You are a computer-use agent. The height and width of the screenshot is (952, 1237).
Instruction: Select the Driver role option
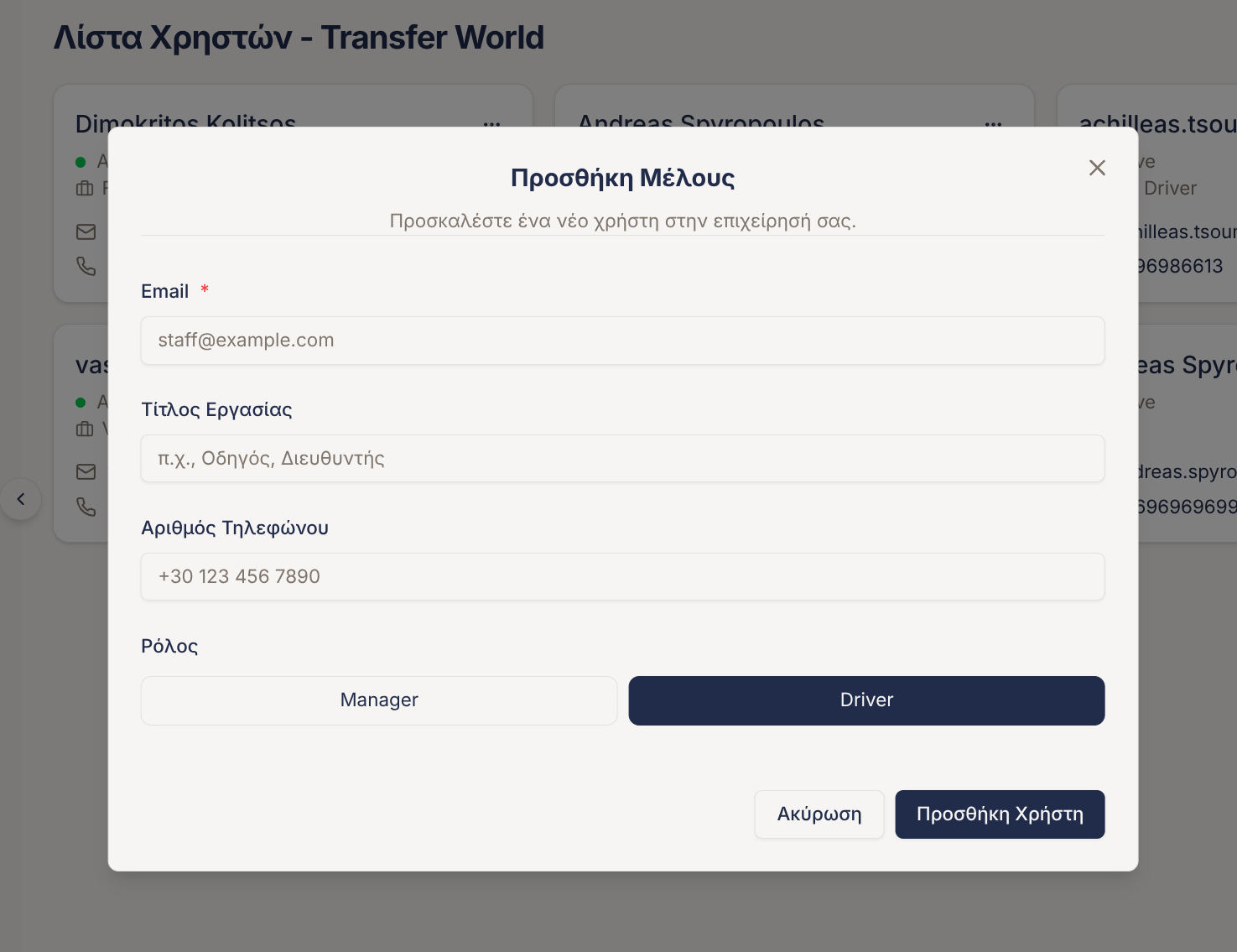866,700
